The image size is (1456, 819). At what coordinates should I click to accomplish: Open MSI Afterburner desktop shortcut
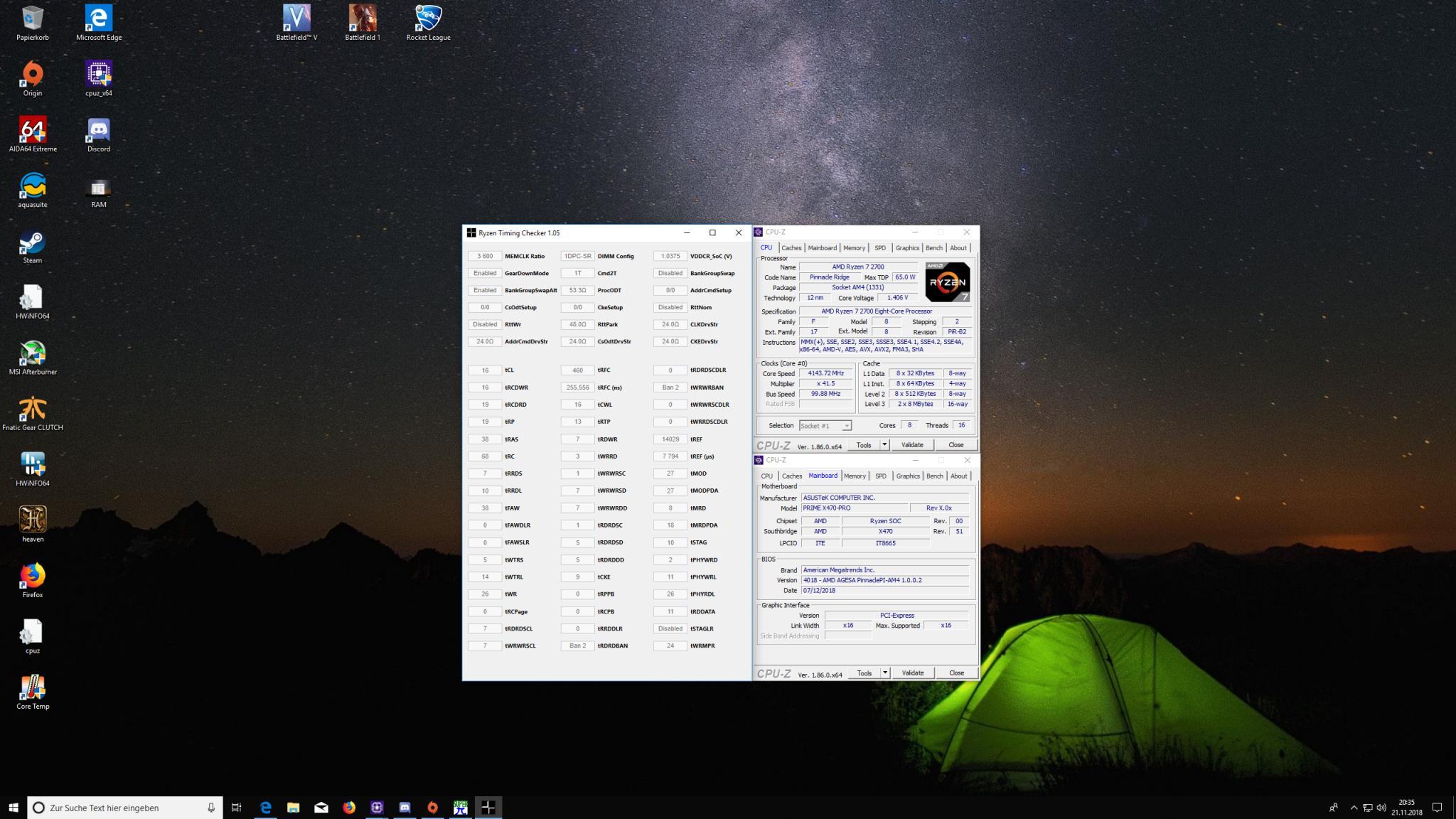[x=33, y=358]
